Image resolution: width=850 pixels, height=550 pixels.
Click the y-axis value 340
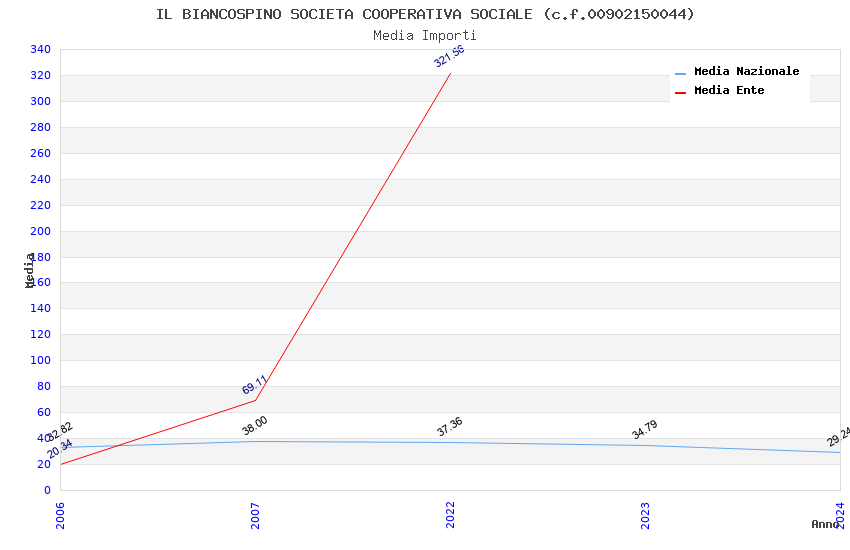click(40, 49)
